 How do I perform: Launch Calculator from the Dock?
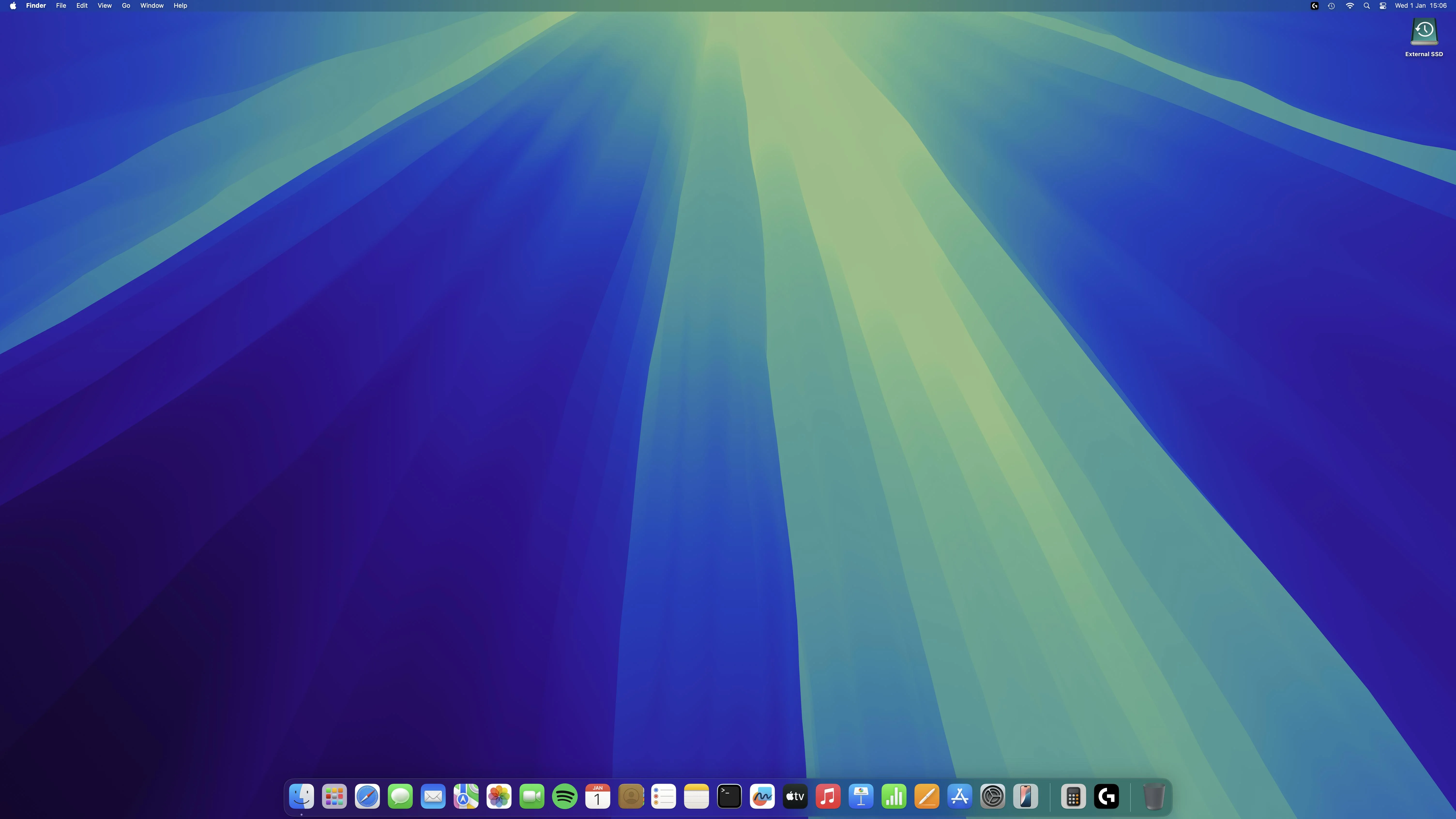point(1073,796)
